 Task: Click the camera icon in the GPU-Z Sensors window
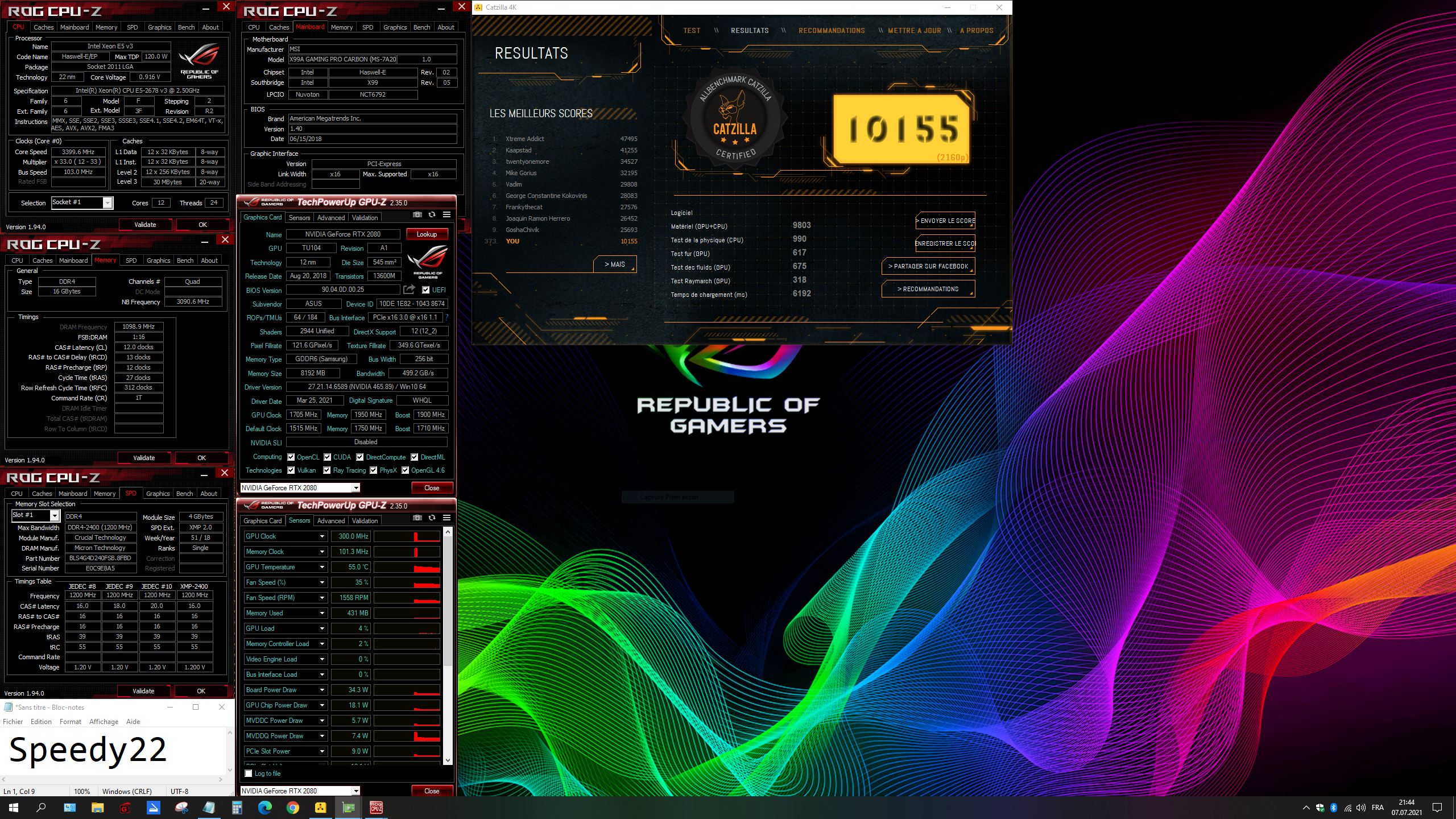[x=417, y=518]
